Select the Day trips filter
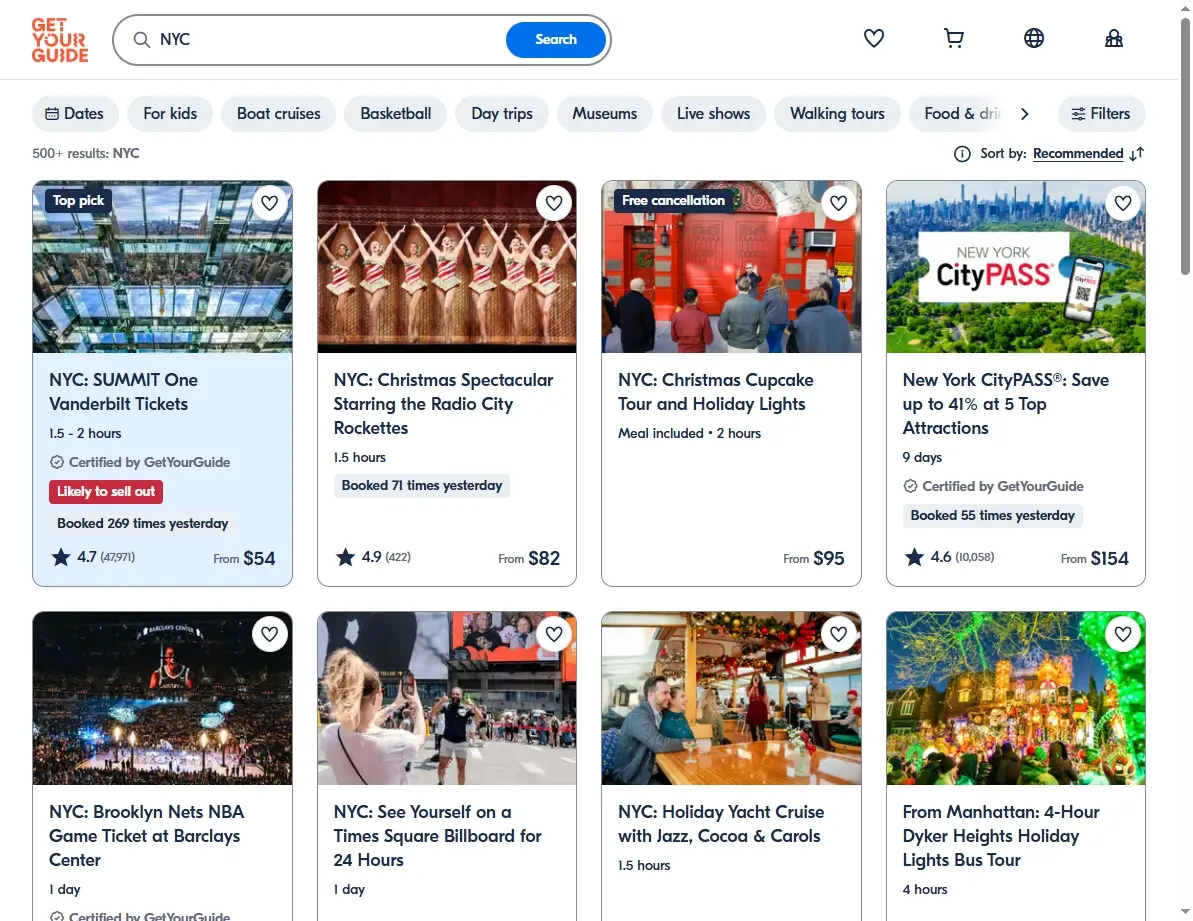Viewport: 1193px width, 921px height. tap(501, 113)
